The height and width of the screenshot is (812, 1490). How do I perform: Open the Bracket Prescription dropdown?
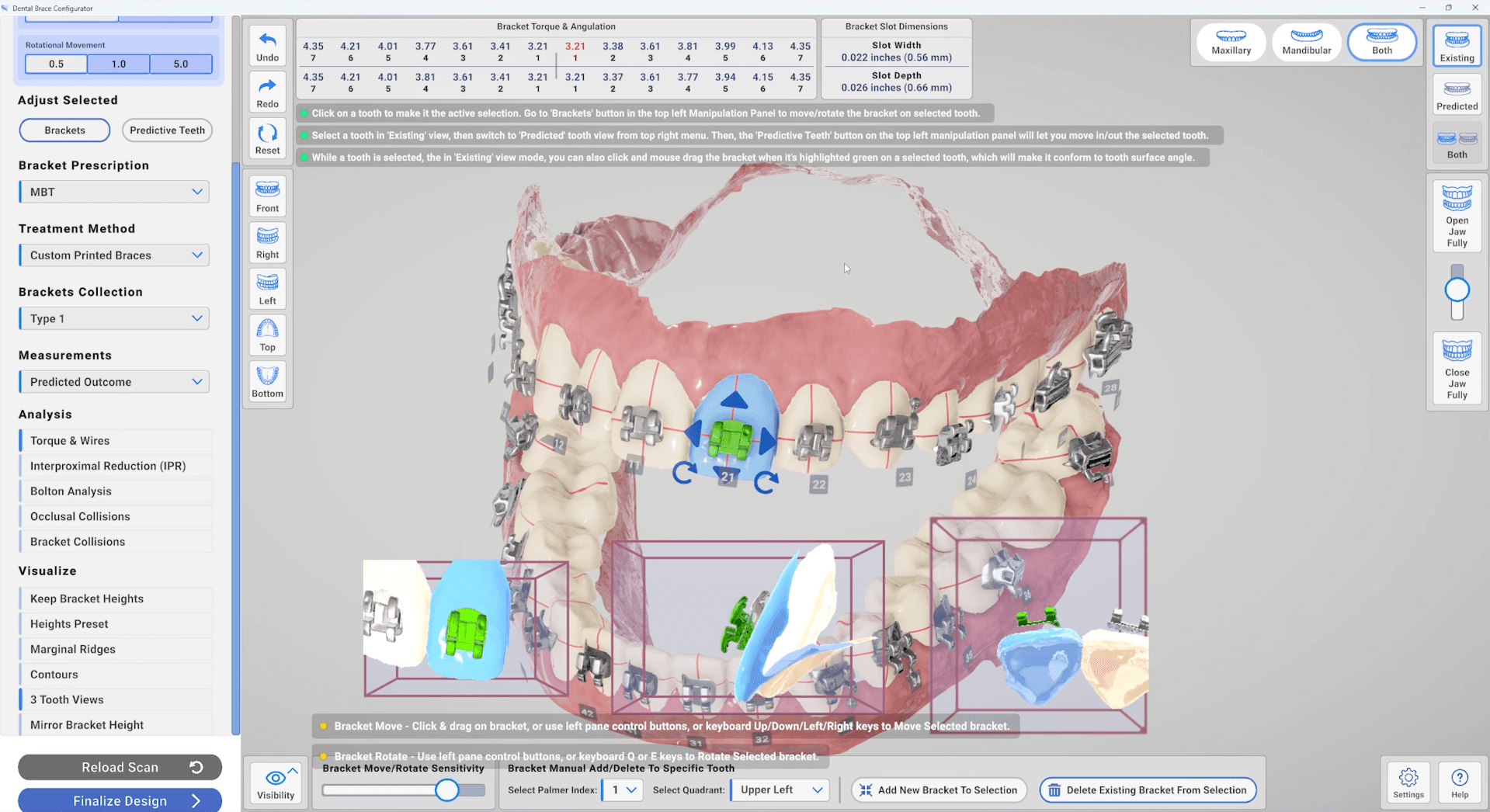coord(113,191)
